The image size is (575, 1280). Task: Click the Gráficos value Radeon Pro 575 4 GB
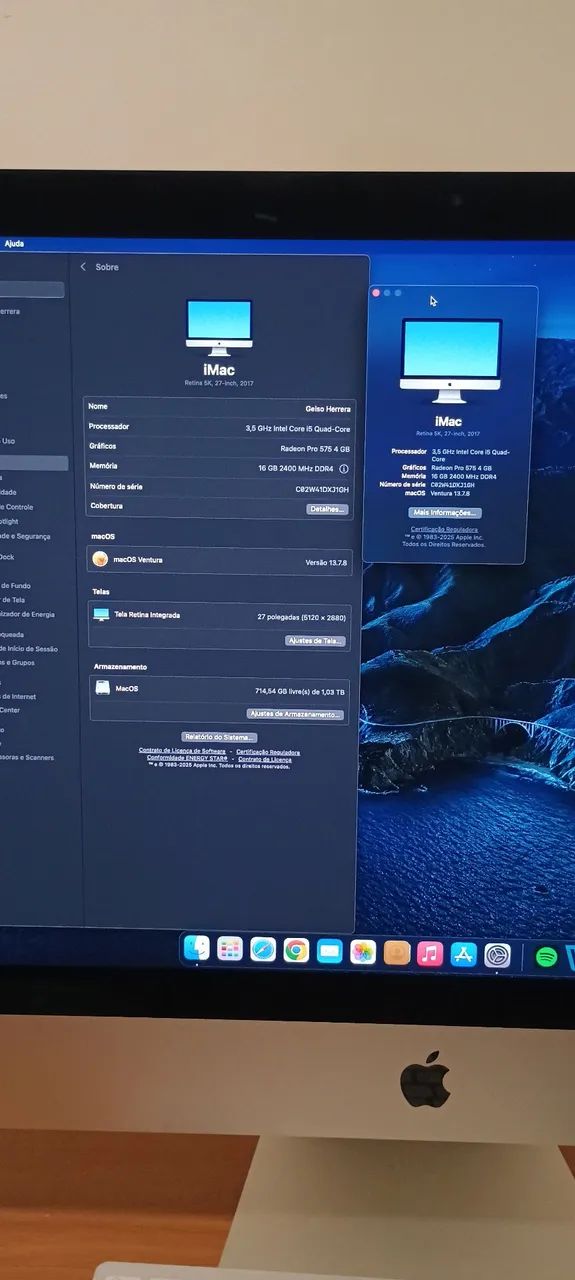pyautogui.click(x=315, y=449)
